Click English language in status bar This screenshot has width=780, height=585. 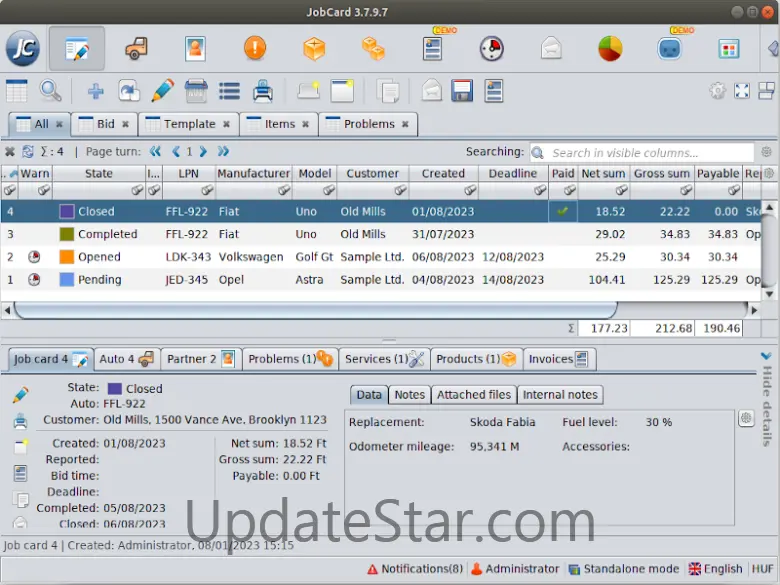click(x=715, y=569)
